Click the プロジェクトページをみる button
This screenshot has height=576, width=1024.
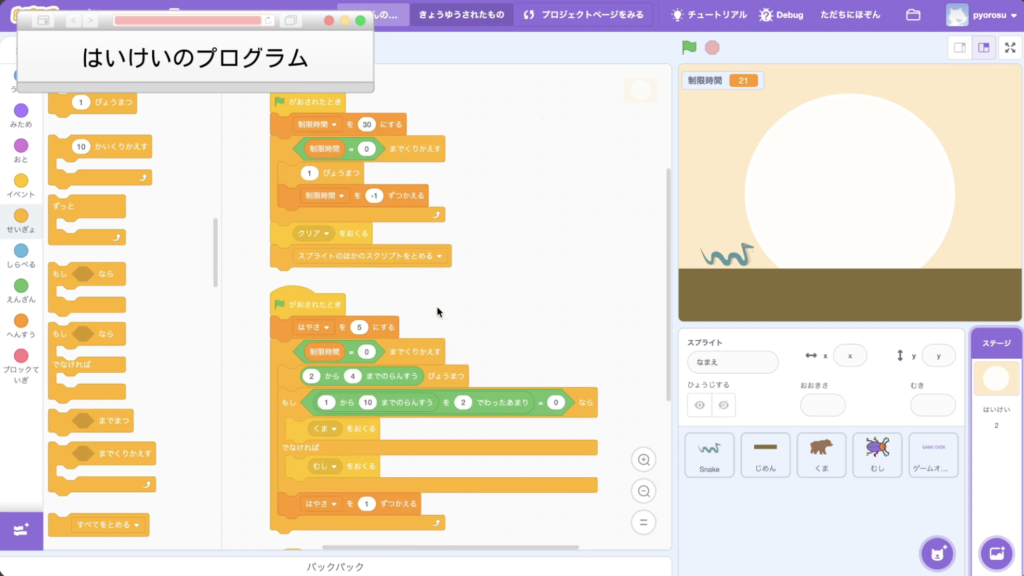[x=584, y=15]
